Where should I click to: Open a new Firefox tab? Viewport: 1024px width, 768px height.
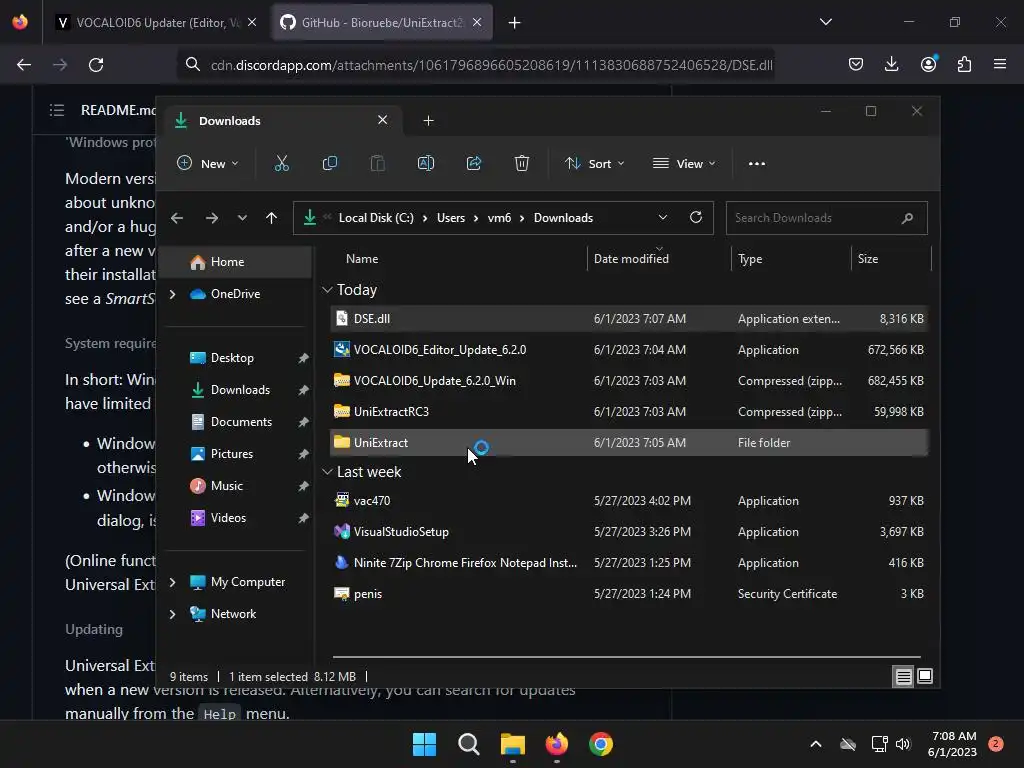tap(515, 23)
